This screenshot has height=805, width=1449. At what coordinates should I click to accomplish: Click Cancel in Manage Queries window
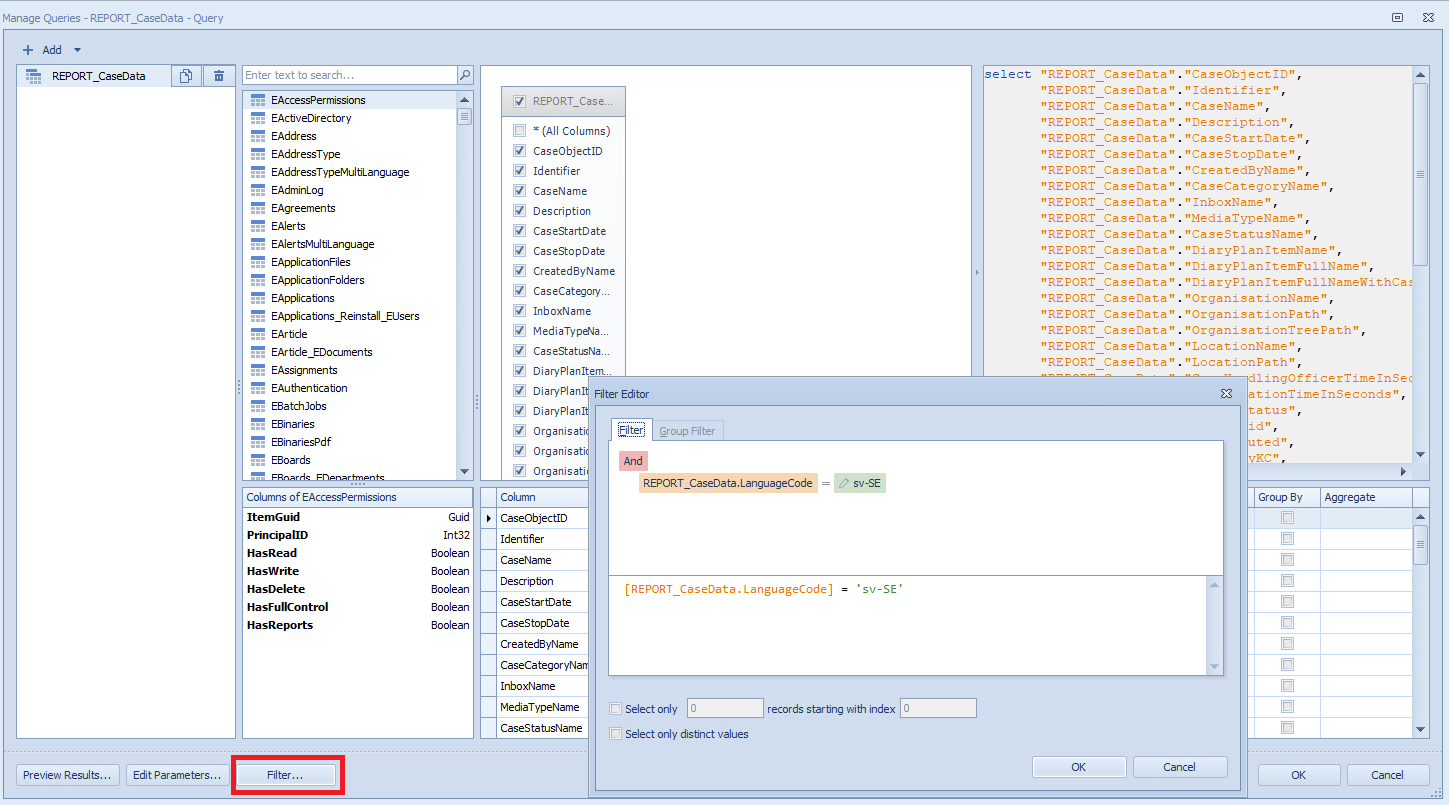(x=1387, y=775)
